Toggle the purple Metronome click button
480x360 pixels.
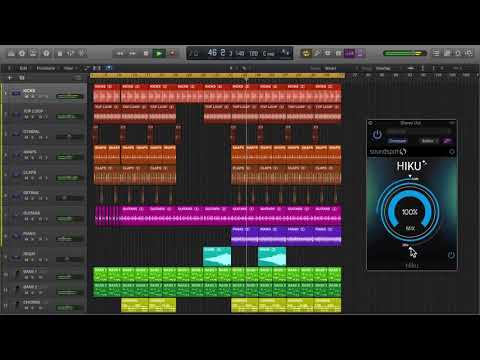pos(360,53)
